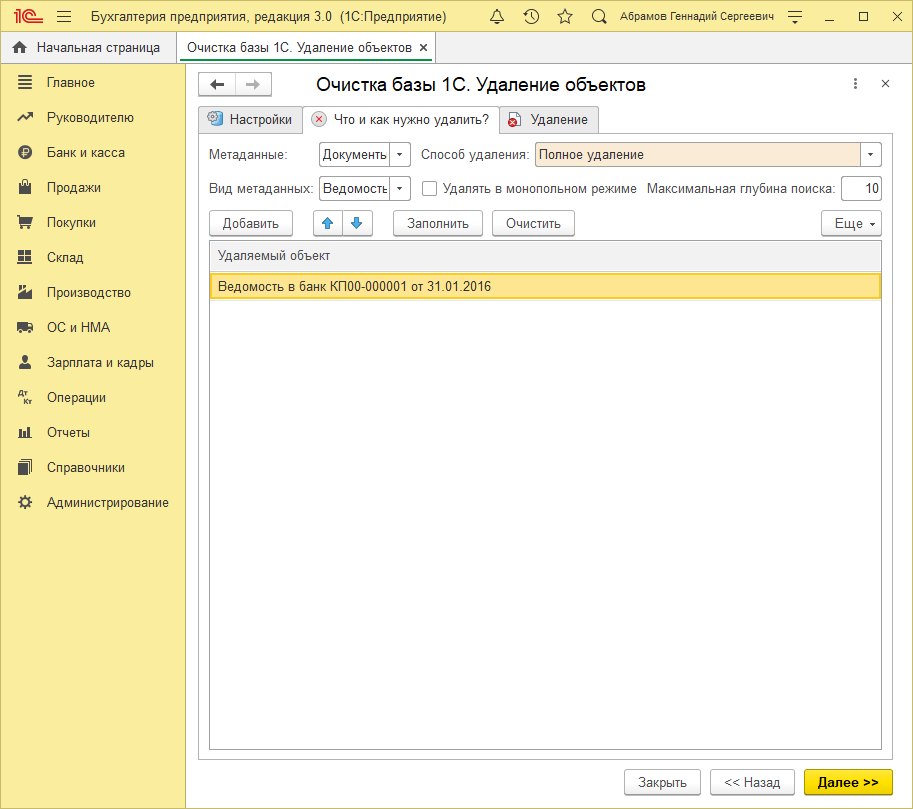Enable Удалять в монопольном режиме checkbox

[x=430, y=188]
